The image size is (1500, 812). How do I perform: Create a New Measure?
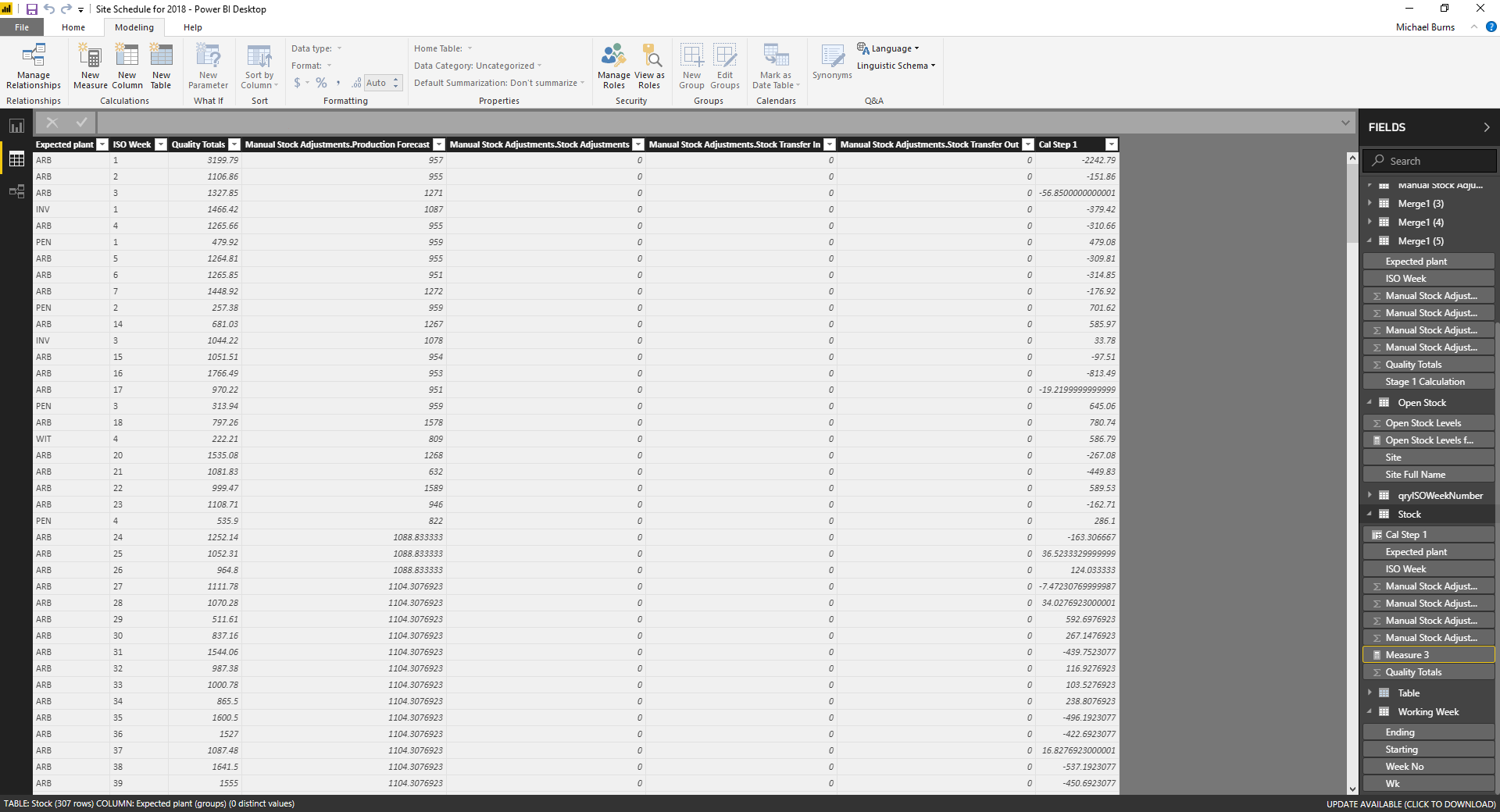tap(91, 67)
